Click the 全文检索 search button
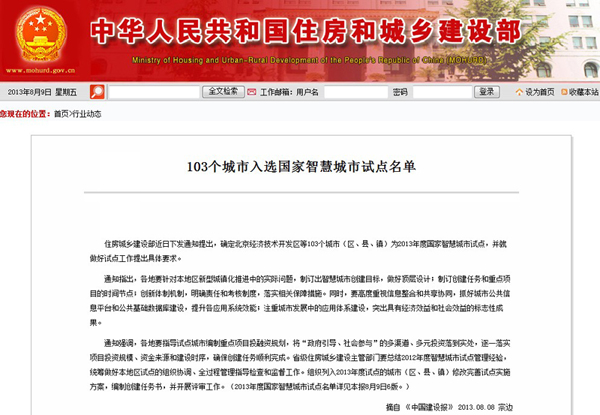600x415 pixels. (223, 92)
